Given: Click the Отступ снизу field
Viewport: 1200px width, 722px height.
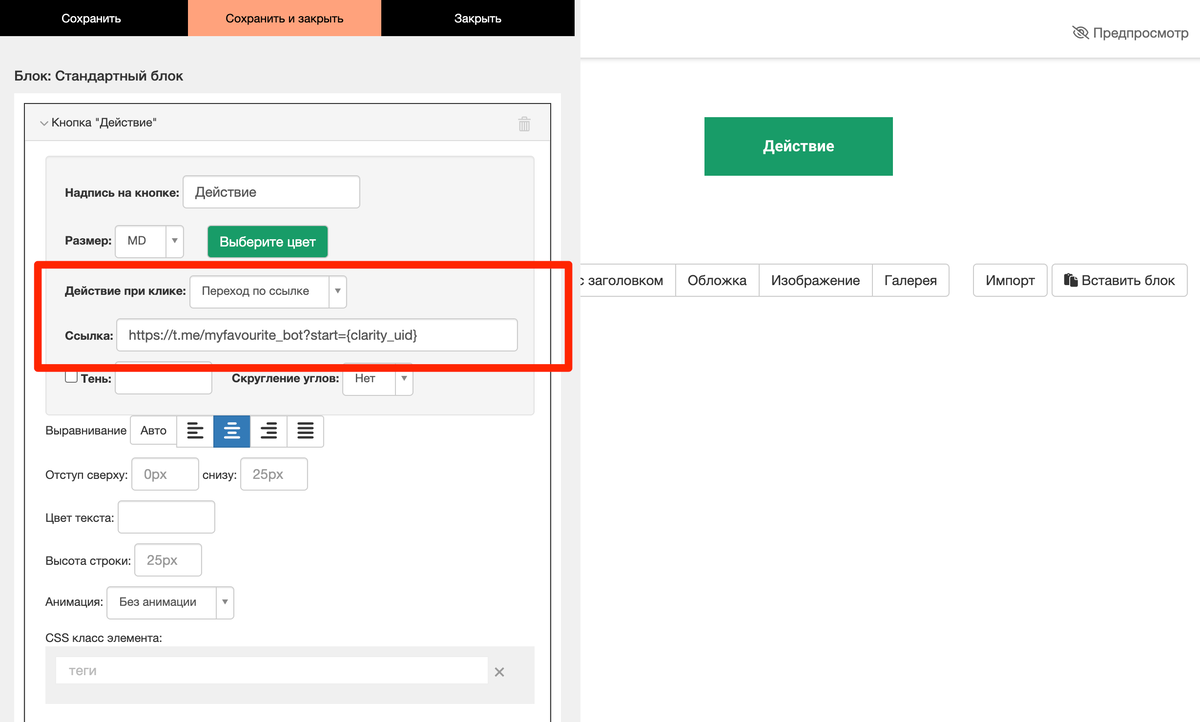Looking at the screenshot, I should pos(274,475).
